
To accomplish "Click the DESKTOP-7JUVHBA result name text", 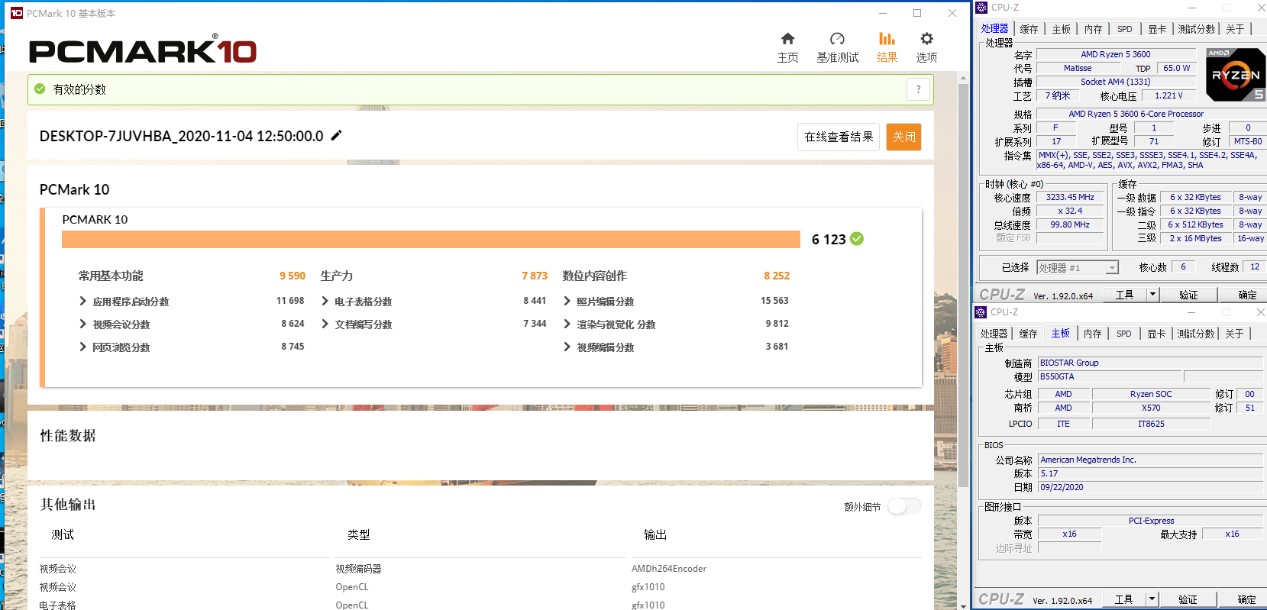I will (181, 136).
